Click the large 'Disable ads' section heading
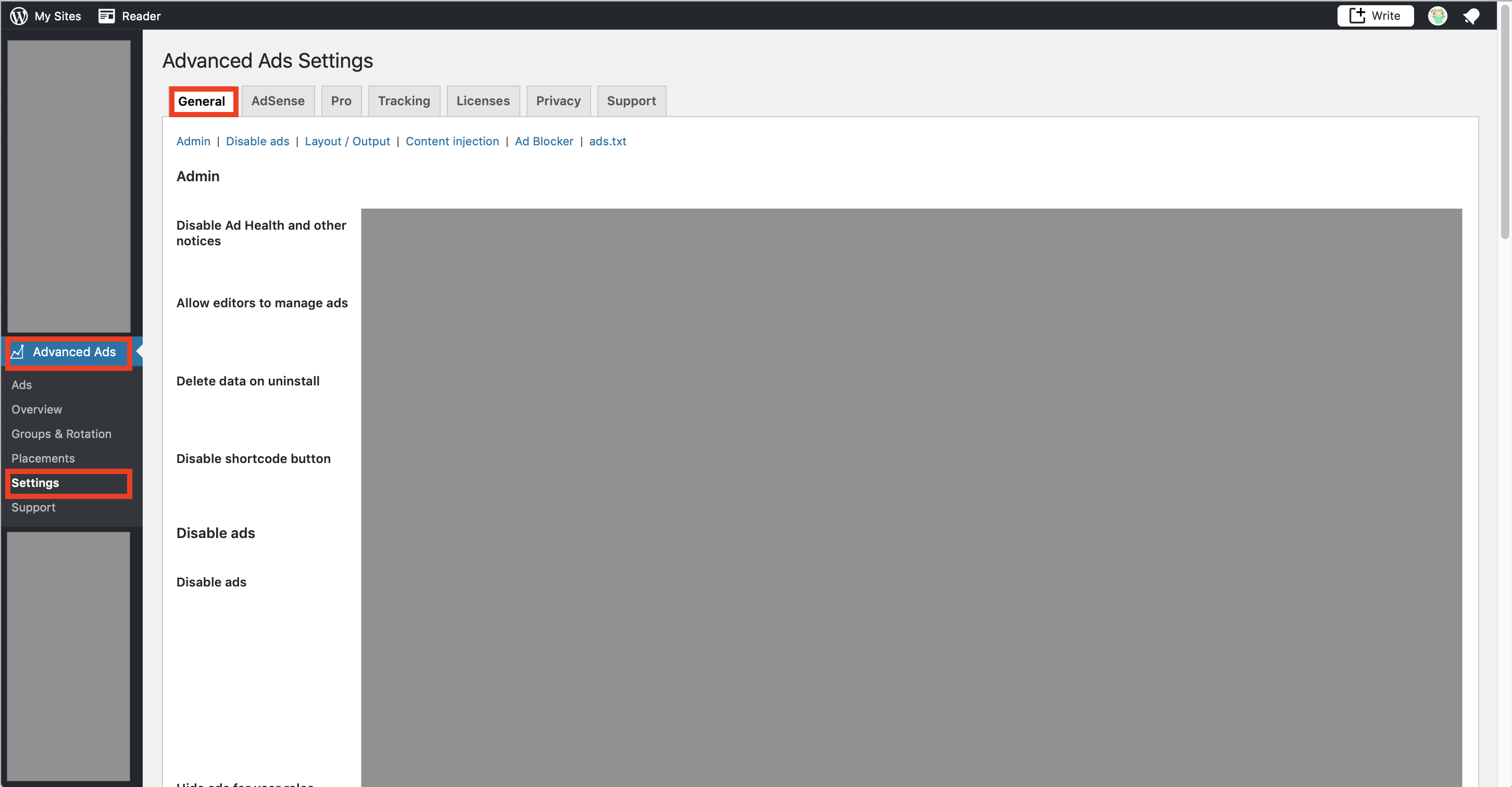Screen dimensions: 1512x787 click(x=216, y=533)
